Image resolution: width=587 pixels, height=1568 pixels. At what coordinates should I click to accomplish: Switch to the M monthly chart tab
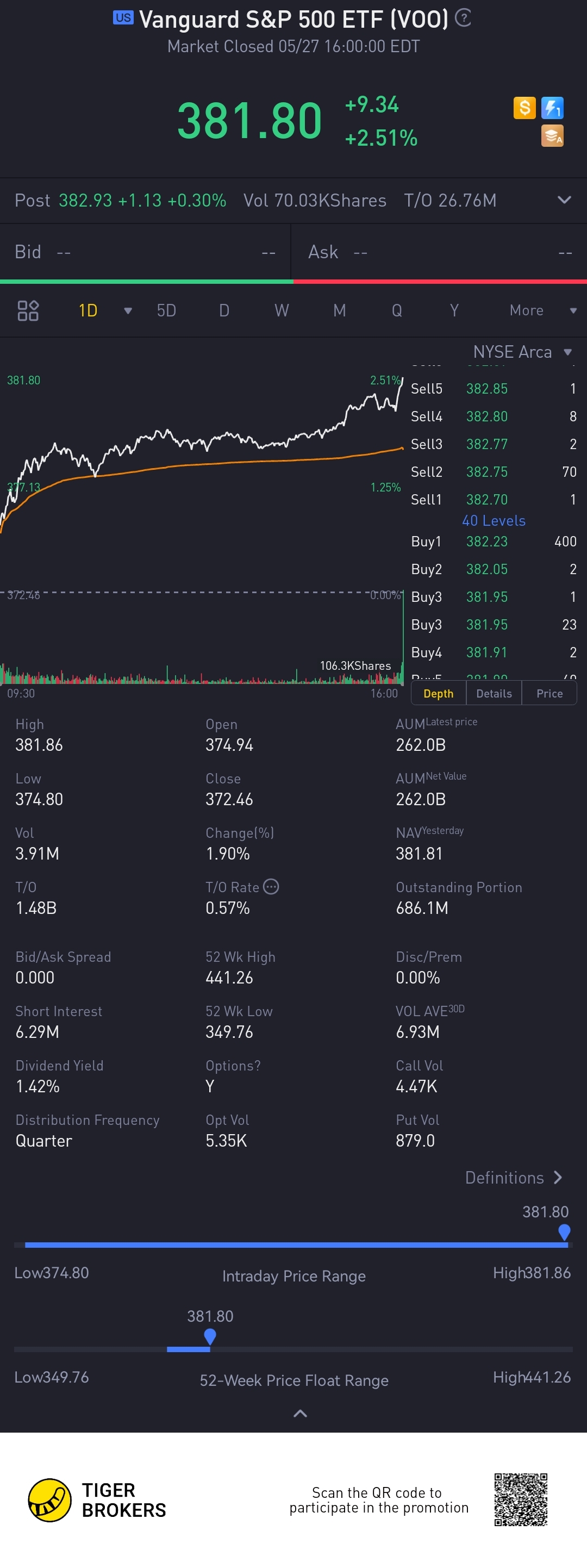click(339, 310)
